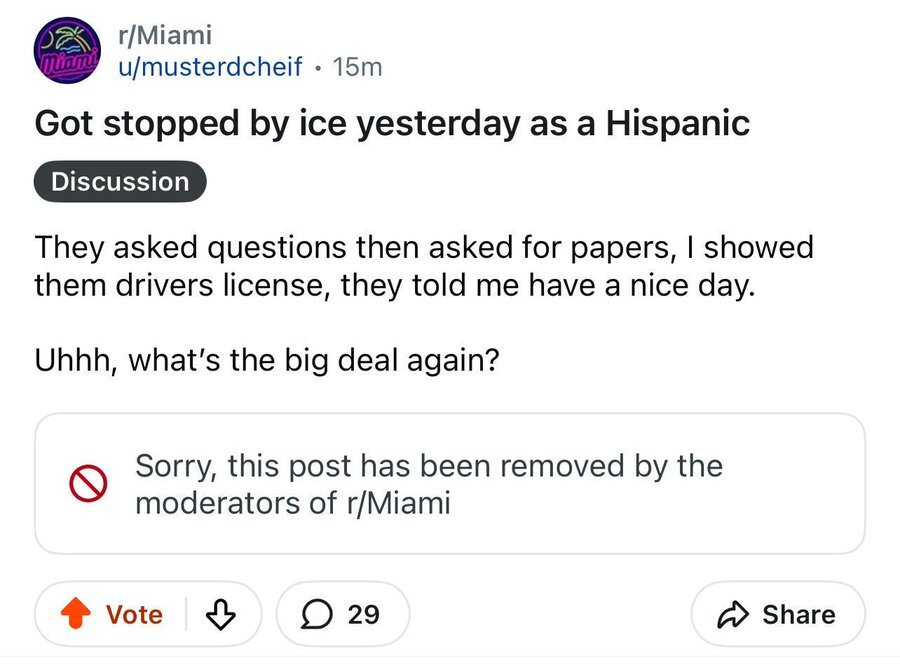900x665 pixels.
Task: Open the r/Miami subreddit name link
Action: [165, 35]
